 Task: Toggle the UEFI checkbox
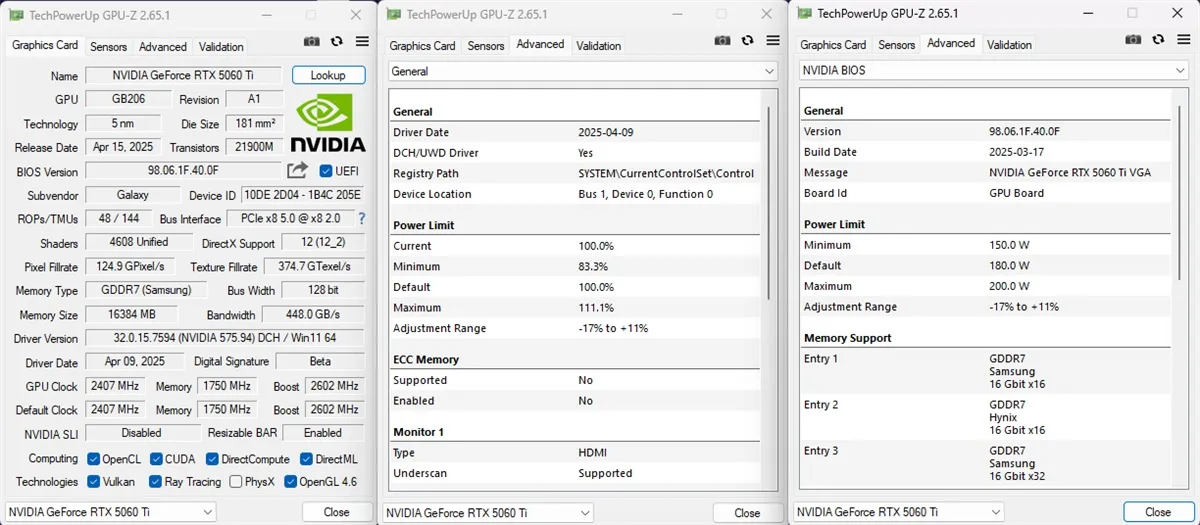click(x=325, y=171)
